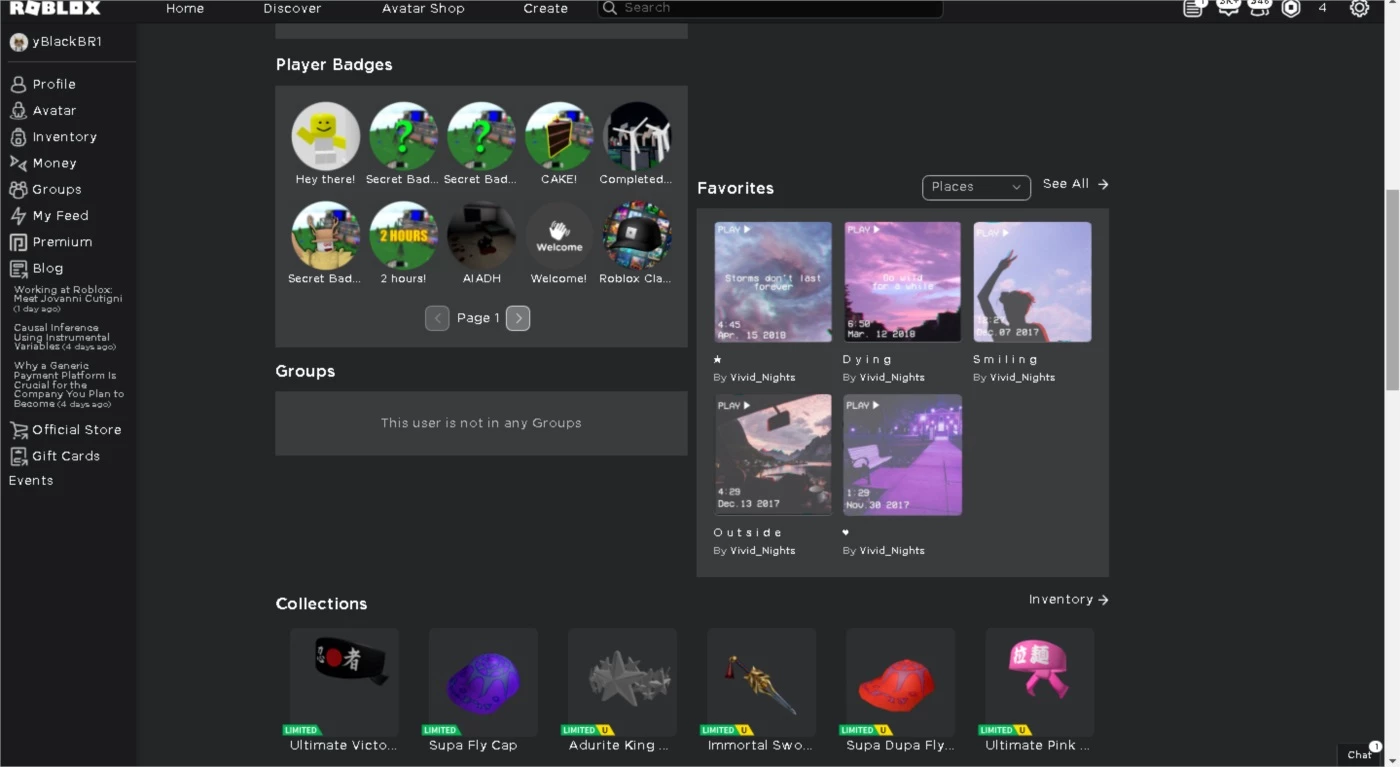Open the My Feed sidebar icon

click(18, 216)
